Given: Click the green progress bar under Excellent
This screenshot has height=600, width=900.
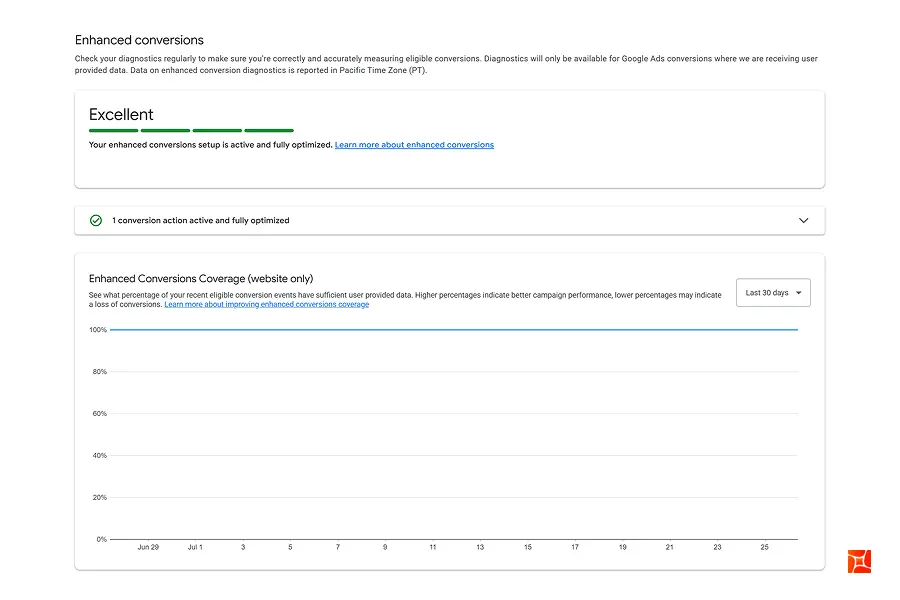Looking at the screenshot, I should pos(191,131).
